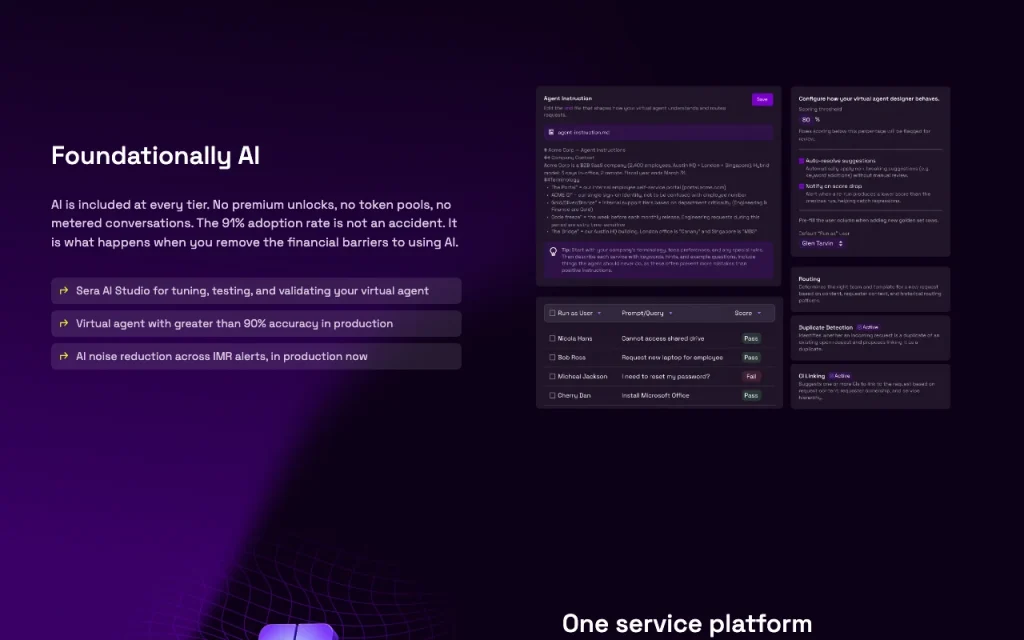This screenshot has height=640, width=1024.
Task: Open the Sera AI Studio feature item
Action: [256, 291]
